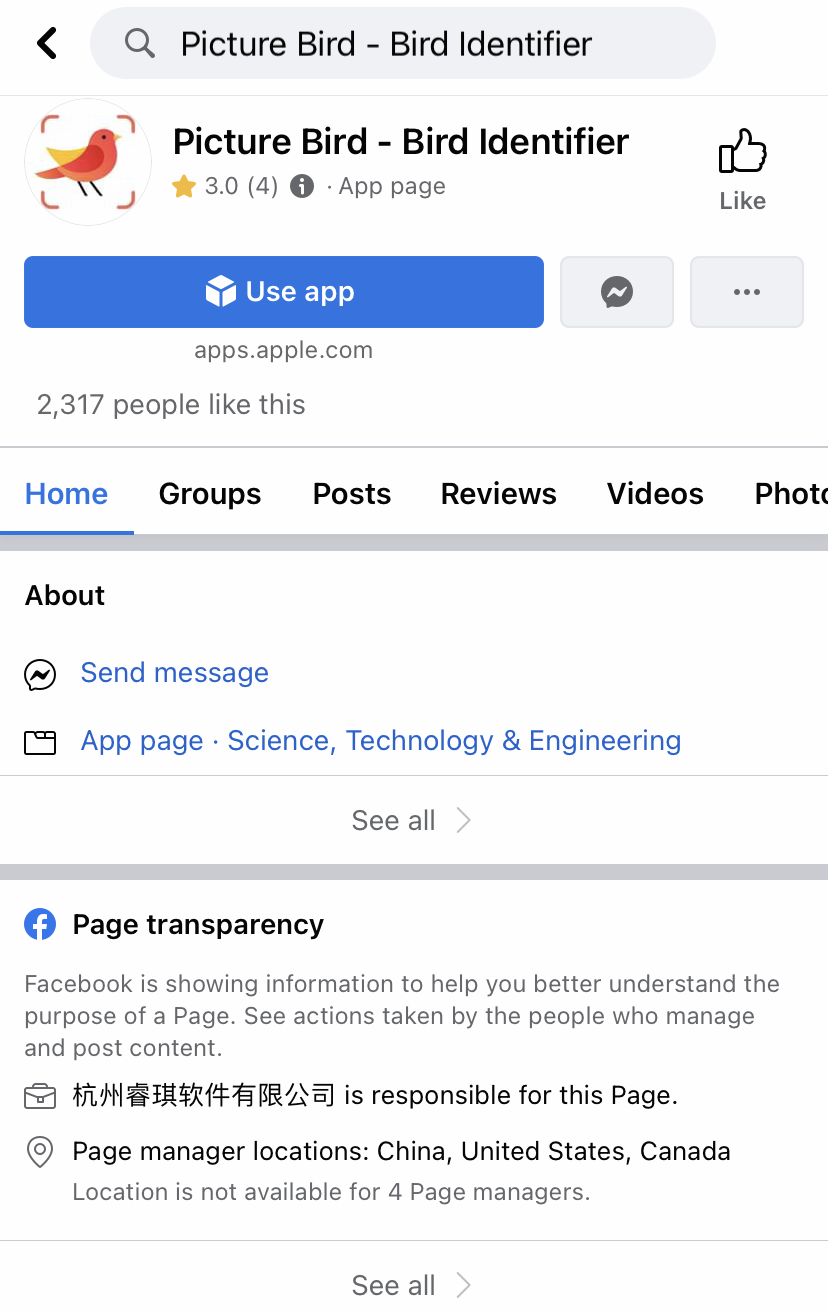Switch to the Groups tab

pos(210,494)
